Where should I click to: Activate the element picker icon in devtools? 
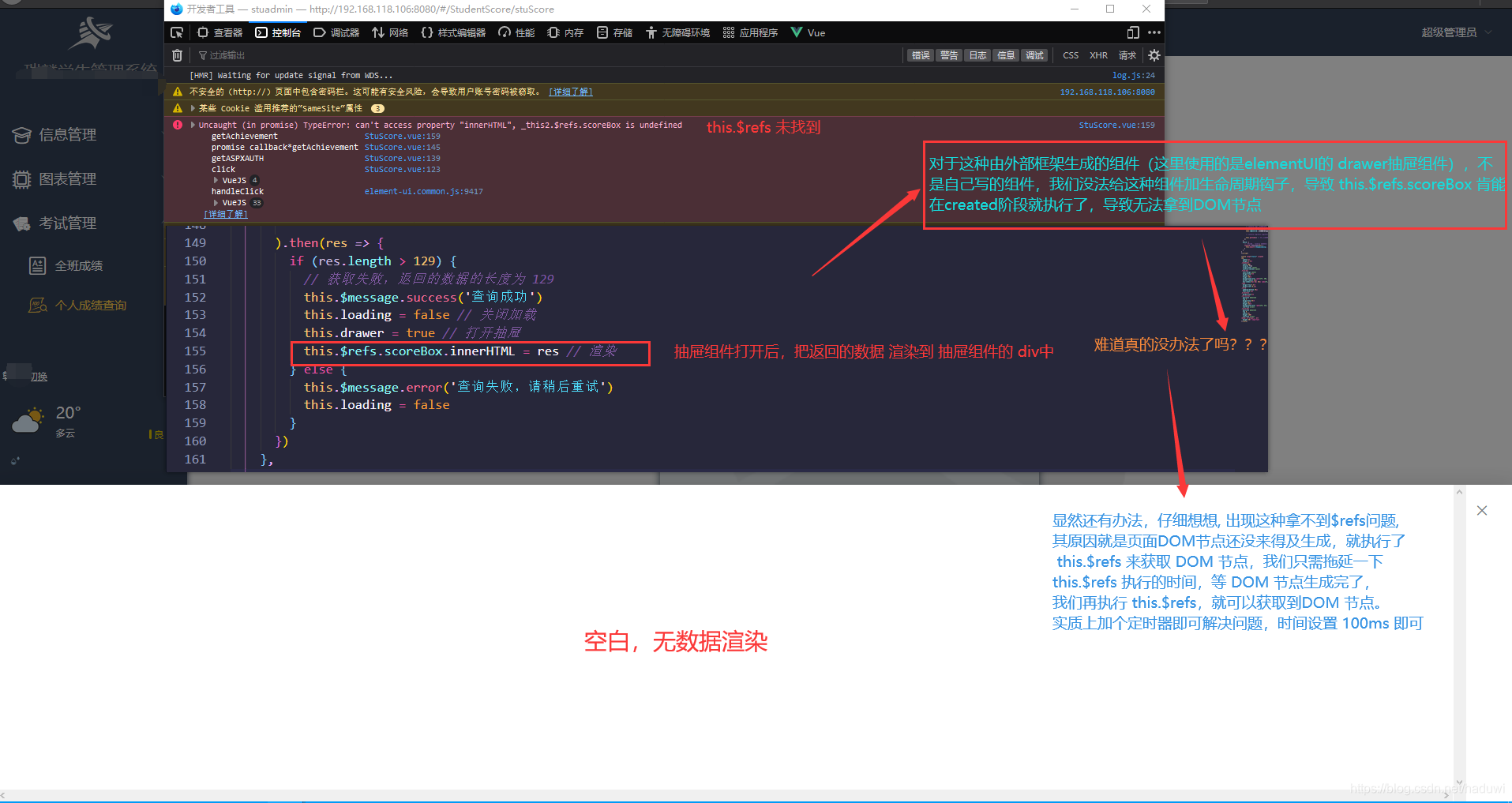[x=177, y=32]
